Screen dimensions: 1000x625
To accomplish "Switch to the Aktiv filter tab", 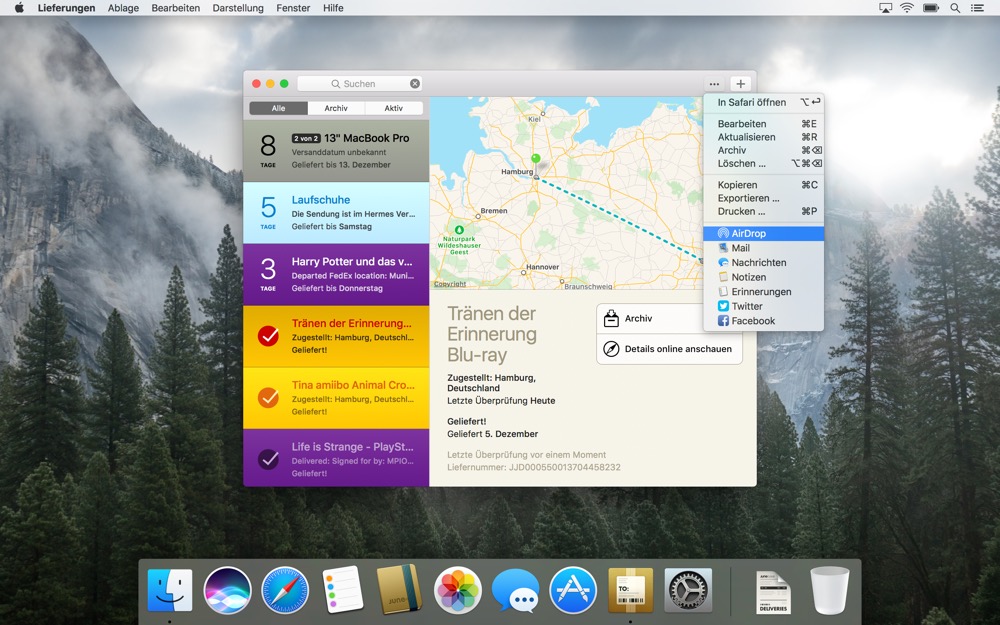I will click(394, 108).
